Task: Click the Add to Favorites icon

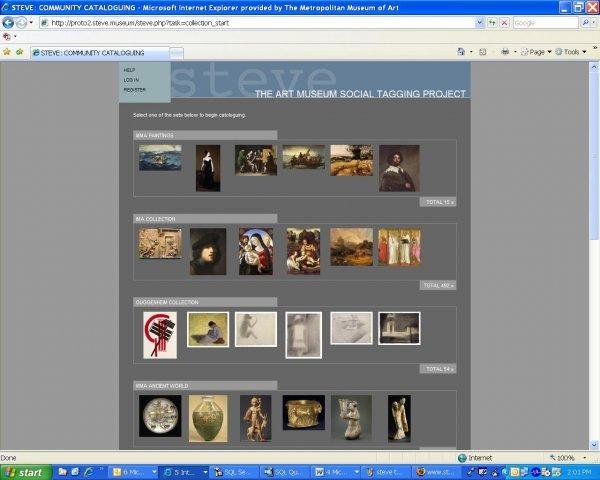Action: [x=20, y=52]
